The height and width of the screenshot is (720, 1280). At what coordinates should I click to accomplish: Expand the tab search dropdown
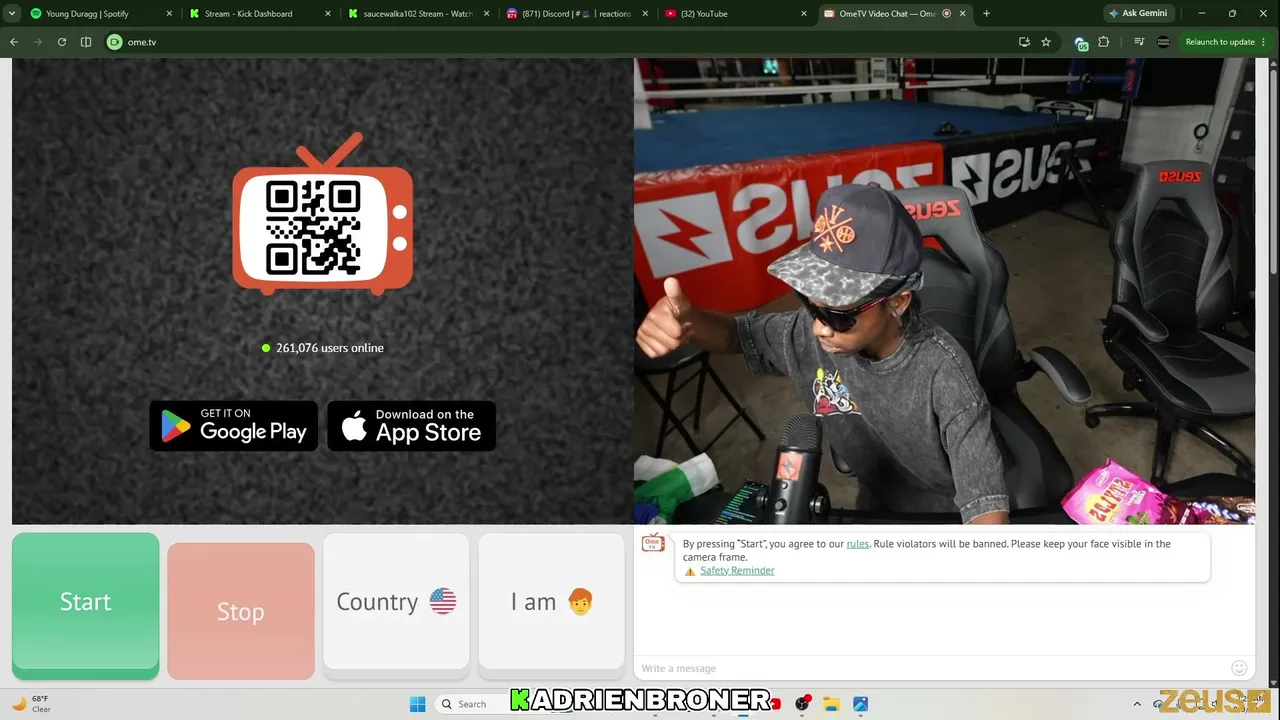(x=12, y=14)
